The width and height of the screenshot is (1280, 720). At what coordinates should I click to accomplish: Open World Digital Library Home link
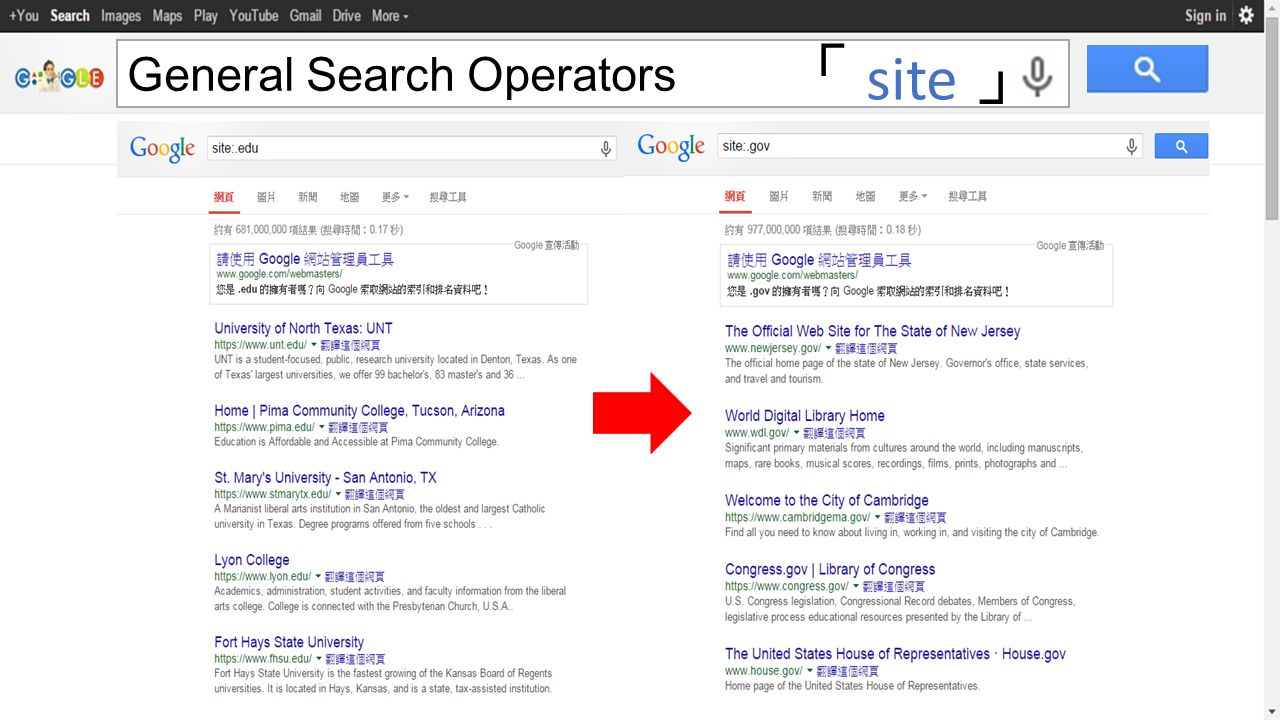point(805,415)
